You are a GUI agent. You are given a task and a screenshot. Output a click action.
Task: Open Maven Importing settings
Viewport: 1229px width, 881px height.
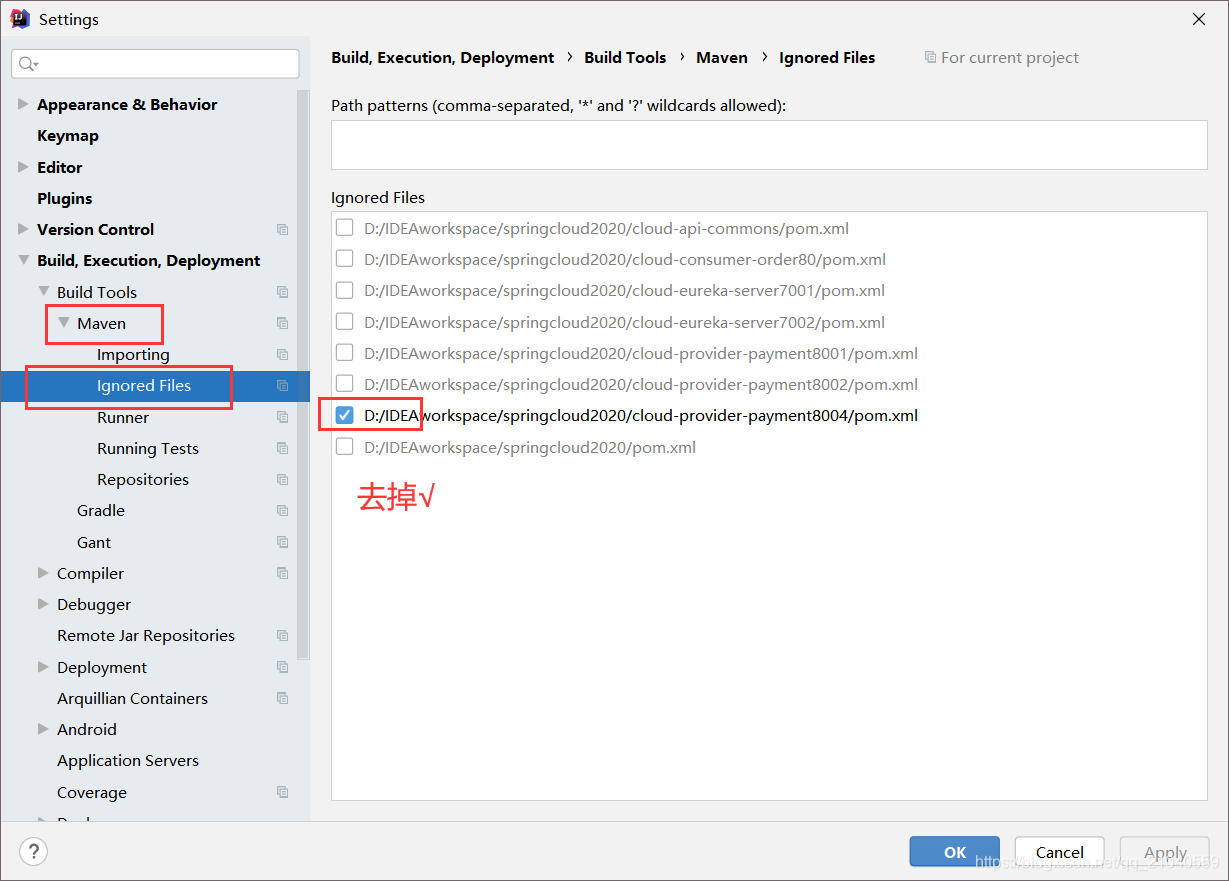pos(133,355)
